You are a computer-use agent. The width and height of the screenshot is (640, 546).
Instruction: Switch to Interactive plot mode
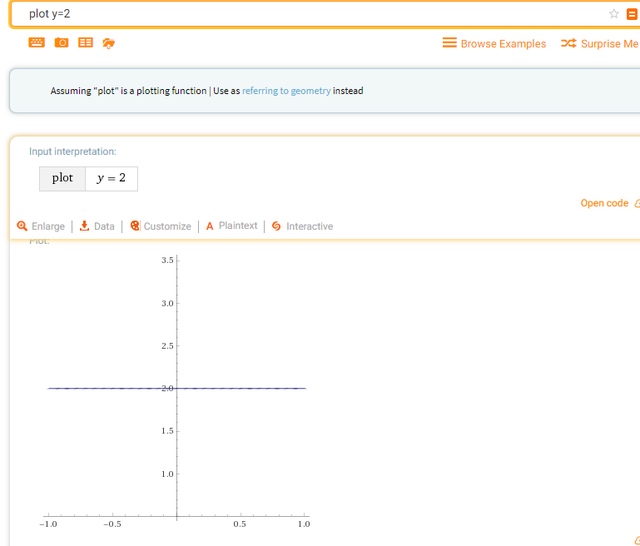tap(309, 226)
